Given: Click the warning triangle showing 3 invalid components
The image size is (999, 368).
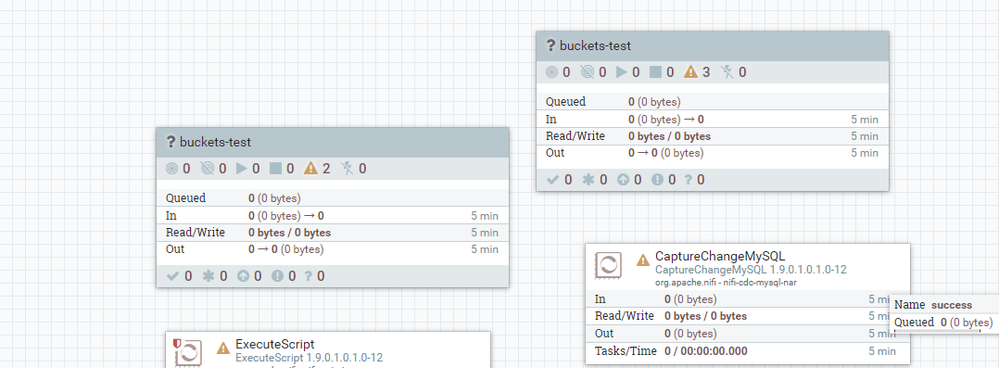Looking at the screenshot, I should [x=691, y=72].
